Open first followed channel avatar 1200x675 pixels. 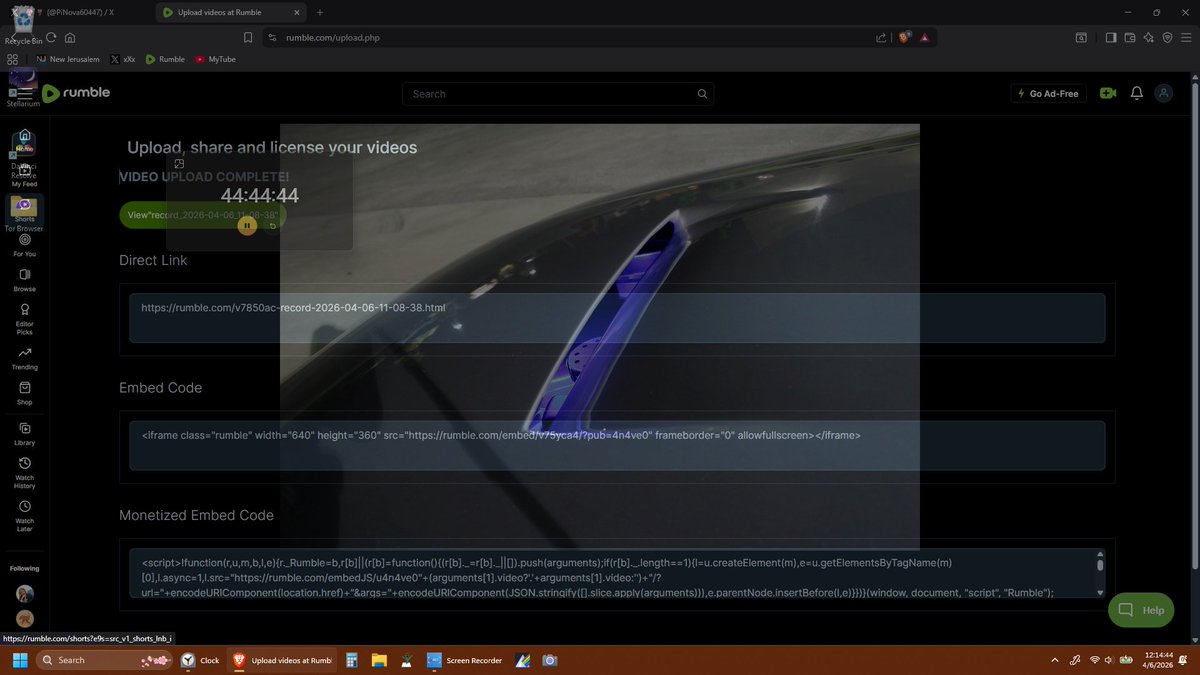[x=25, y=593]
